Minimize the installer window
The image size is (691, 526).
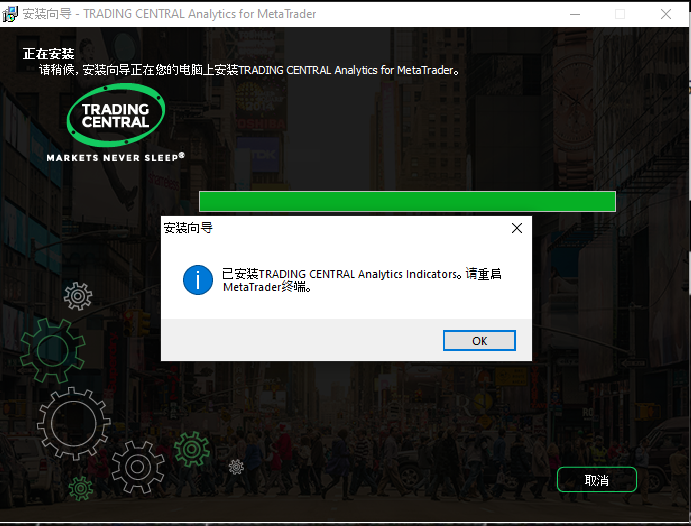pyautogui.click(x=575, y=14)
